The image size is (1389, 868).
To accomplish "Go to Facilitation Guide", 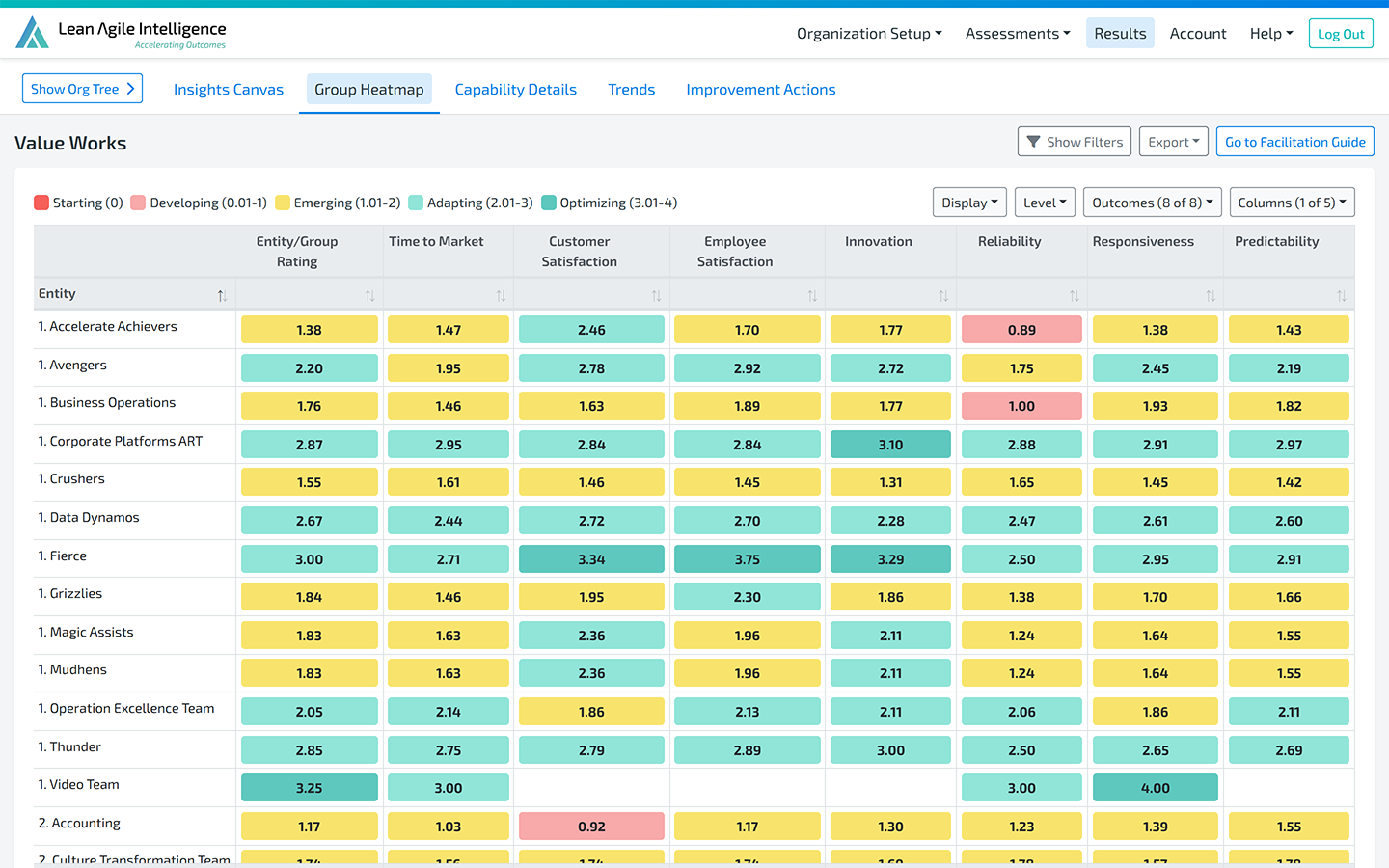I will (x=1294, y=142).
